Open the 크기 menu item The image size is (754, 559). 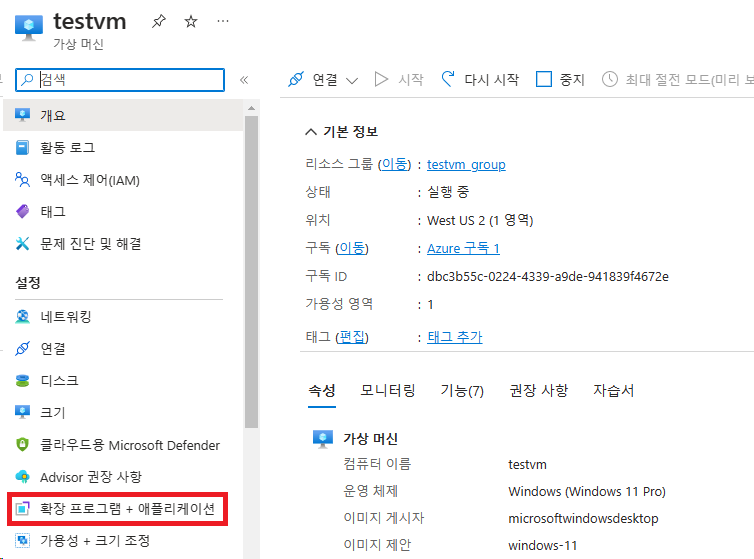52,412
